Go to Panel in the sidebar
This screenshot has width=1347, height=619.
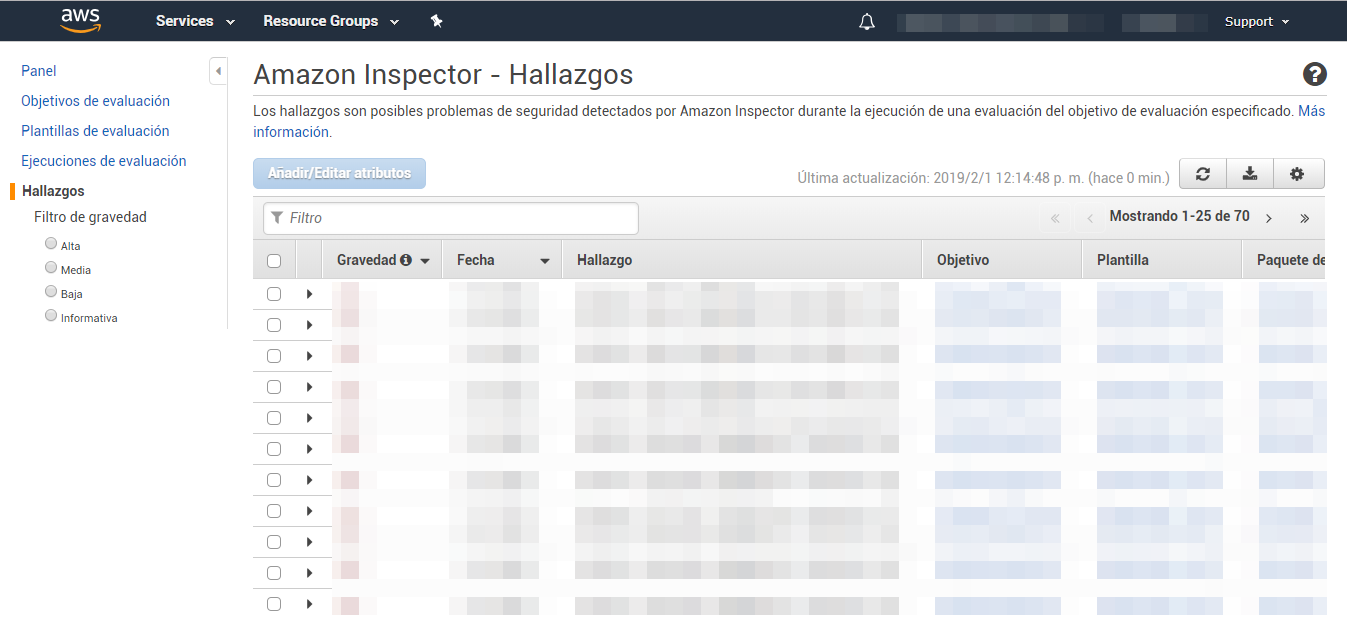[39, 71]
